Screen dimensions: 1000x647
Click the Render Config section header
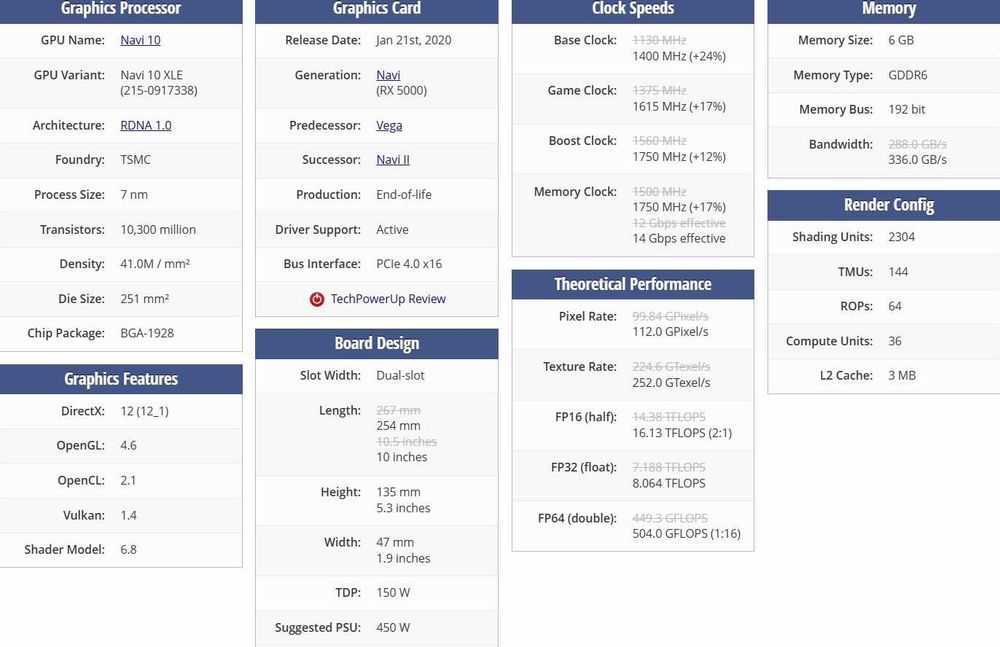(884, 205)
